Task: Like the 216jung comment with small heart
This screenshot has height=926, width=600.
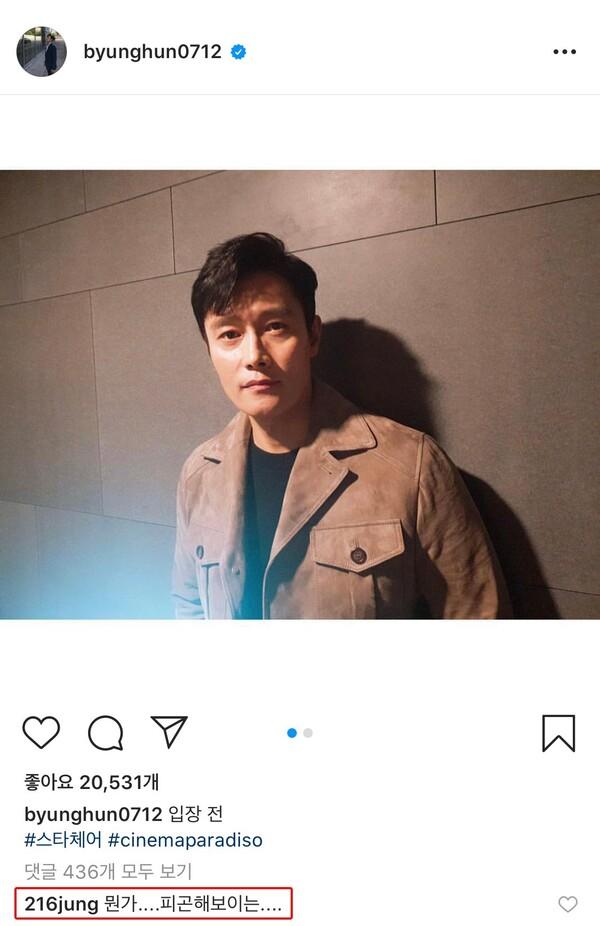Action: (568, 904)
